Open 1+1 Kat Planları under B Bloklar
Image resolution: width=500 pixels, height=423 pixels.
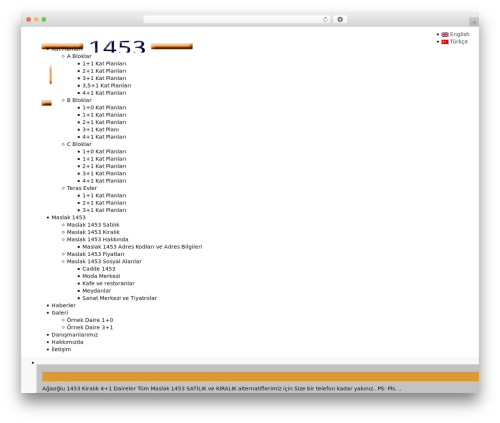[x=104, y=115]
